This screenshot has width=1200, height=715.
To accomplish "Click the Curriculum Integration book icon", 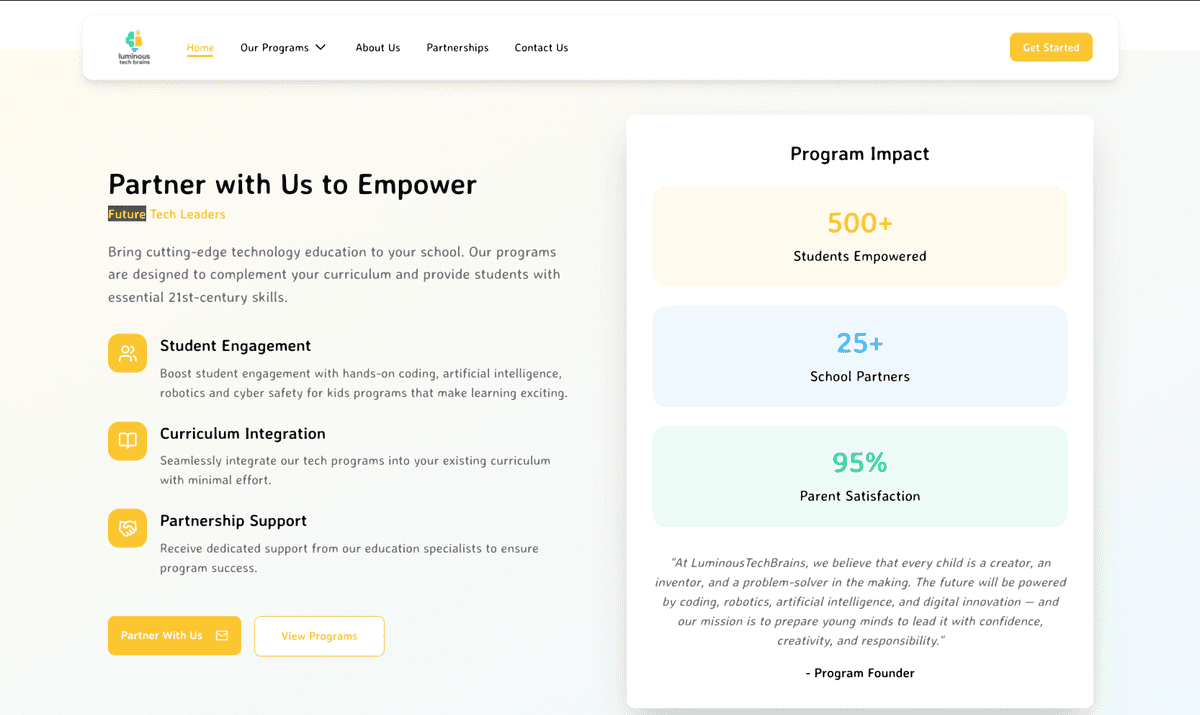I will 128,441.
